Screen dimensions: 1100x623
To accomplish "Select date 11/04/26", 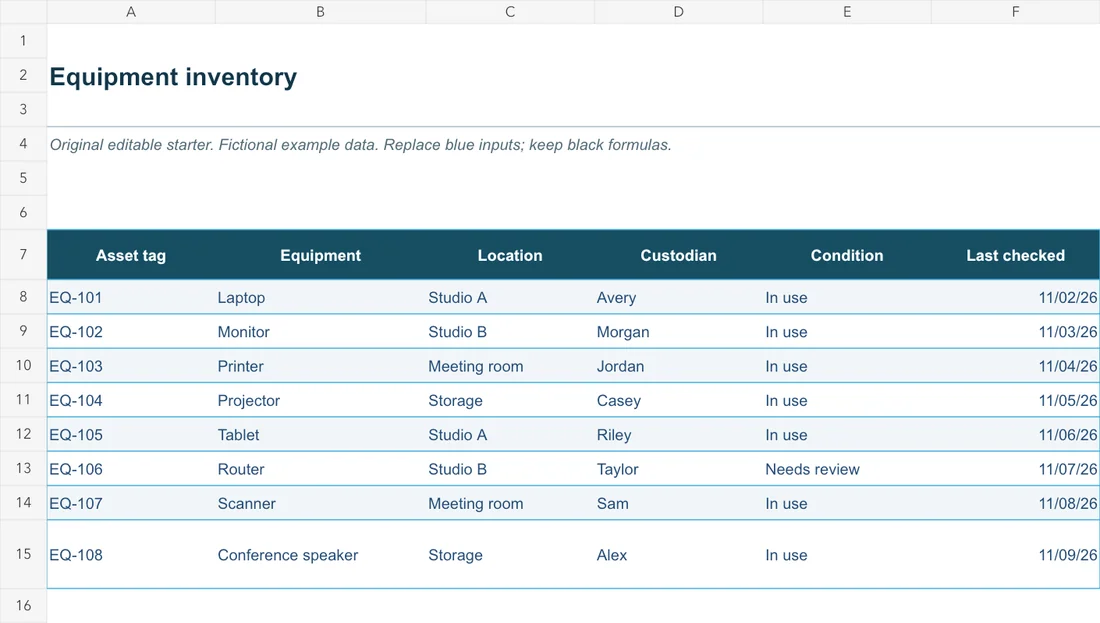I will [1015, 366].
